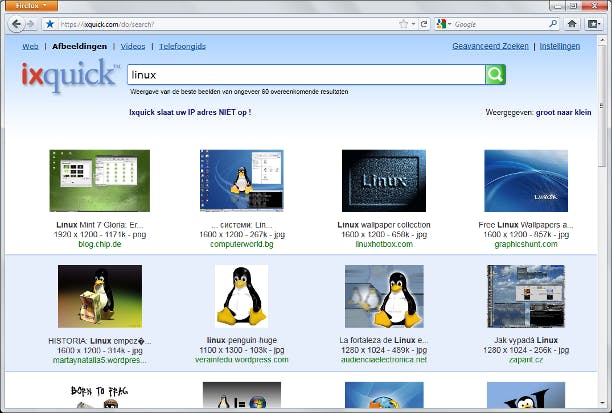Click the 'Free Linux Wallpapers a...' title
The height and width of the screenshot is (413, 612).
click(x=526, y=225)
